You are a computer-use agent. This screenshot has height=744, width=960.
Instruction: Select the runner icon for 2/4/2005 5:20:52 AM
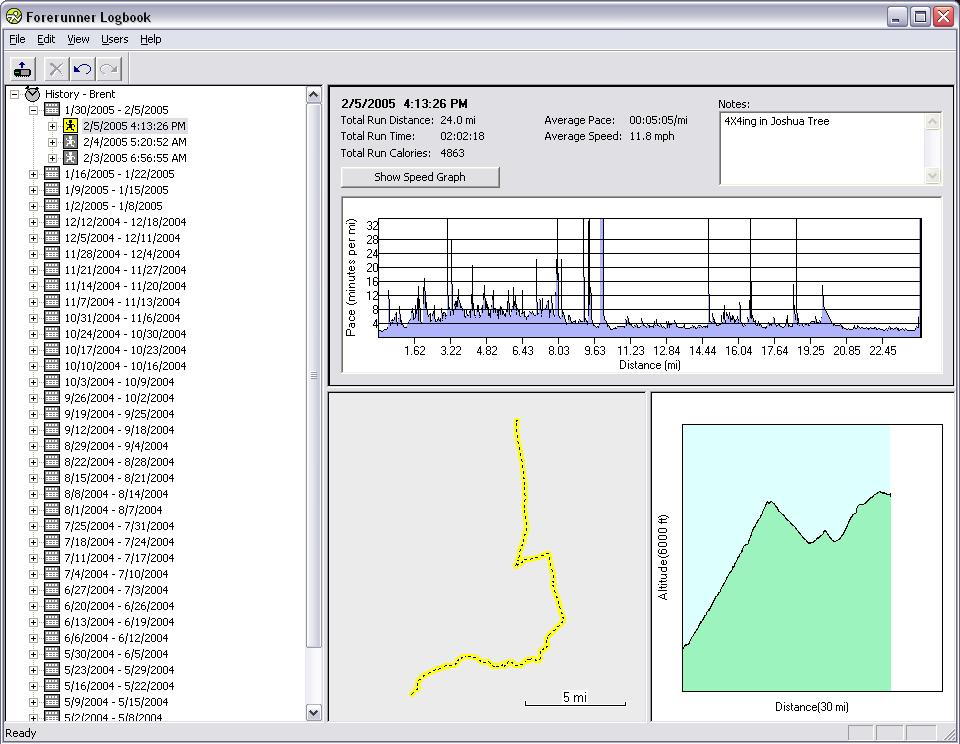pos(70,141)
